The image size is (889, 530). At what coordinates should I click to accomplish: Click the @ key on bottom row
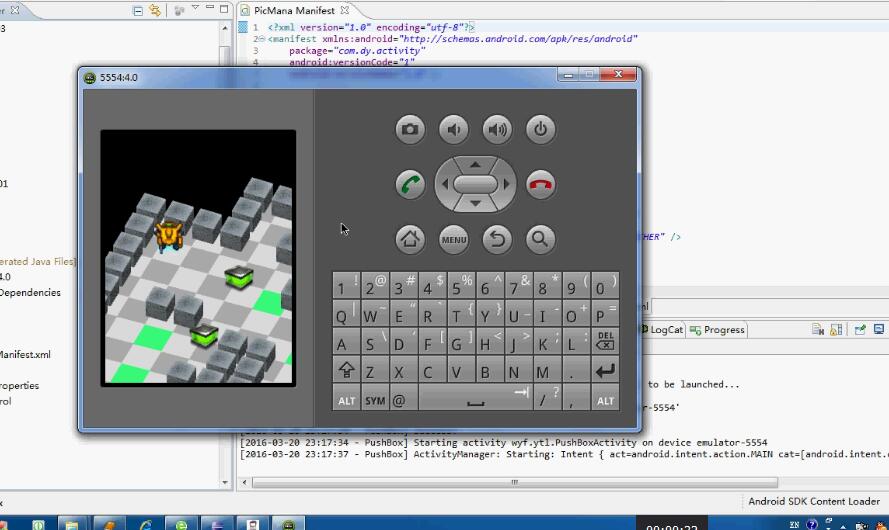(x=404, y=399)
